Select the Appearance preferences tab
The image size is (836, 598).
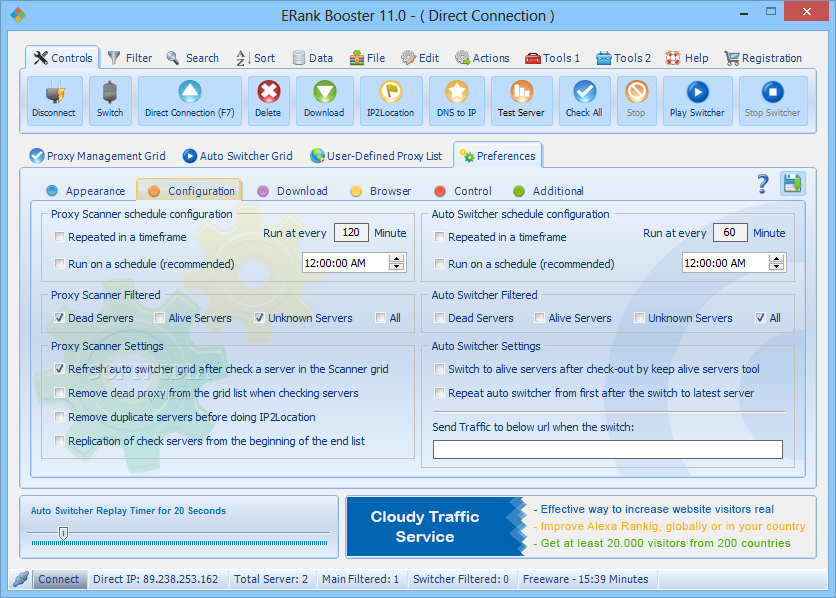coord(85,191)
